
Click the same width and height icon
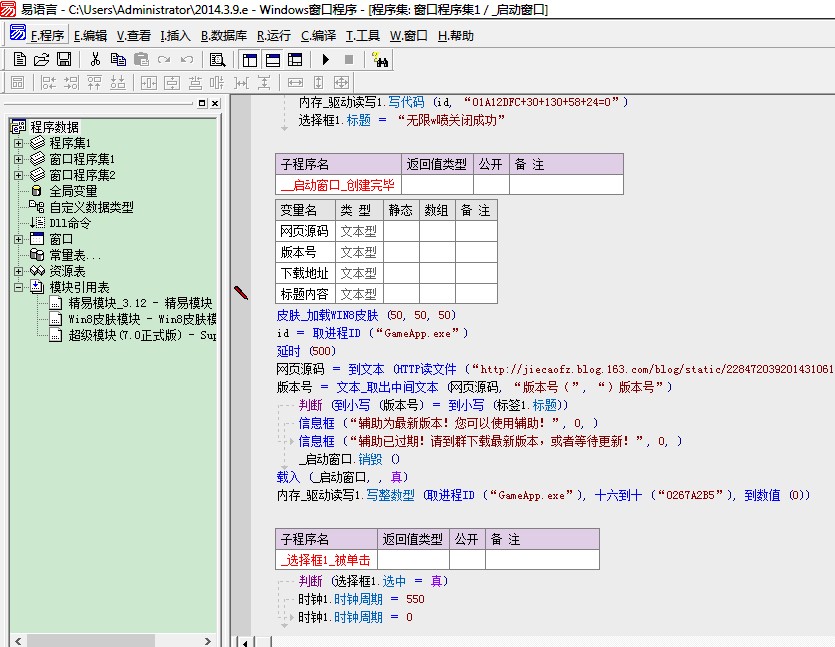(341, 83)
